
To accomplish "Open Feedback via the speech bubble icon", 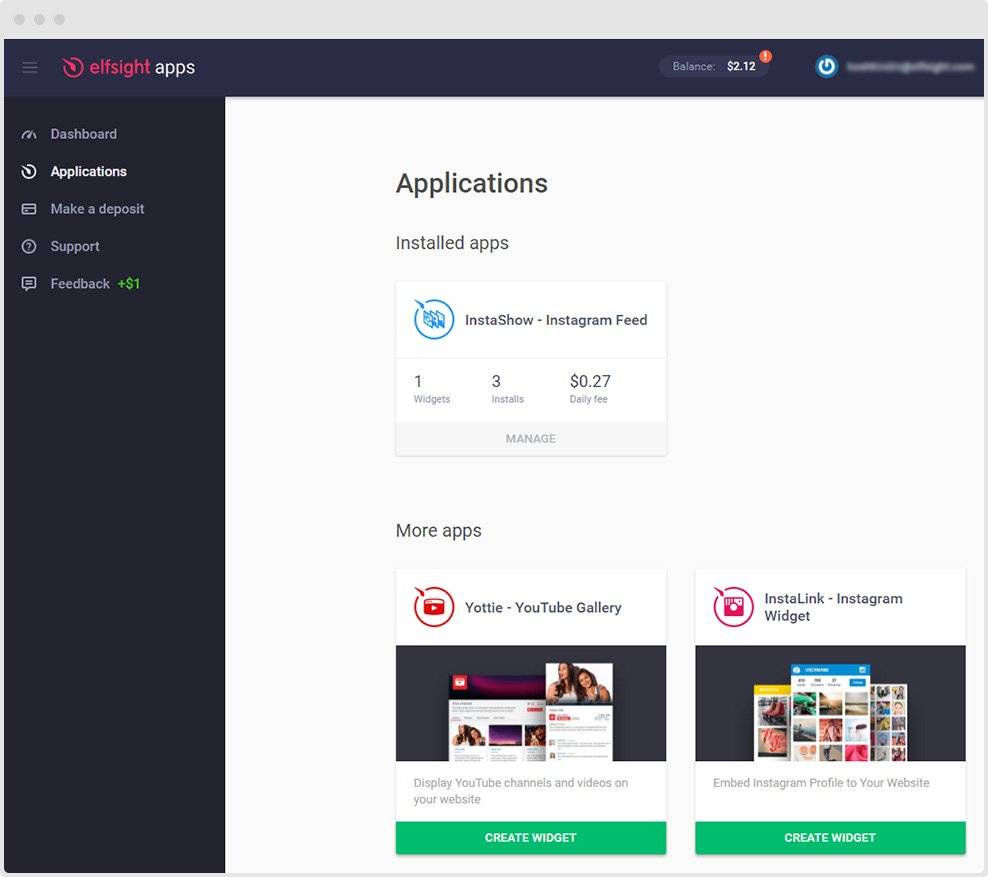I will pyautogui.click(x=30, y=283).
